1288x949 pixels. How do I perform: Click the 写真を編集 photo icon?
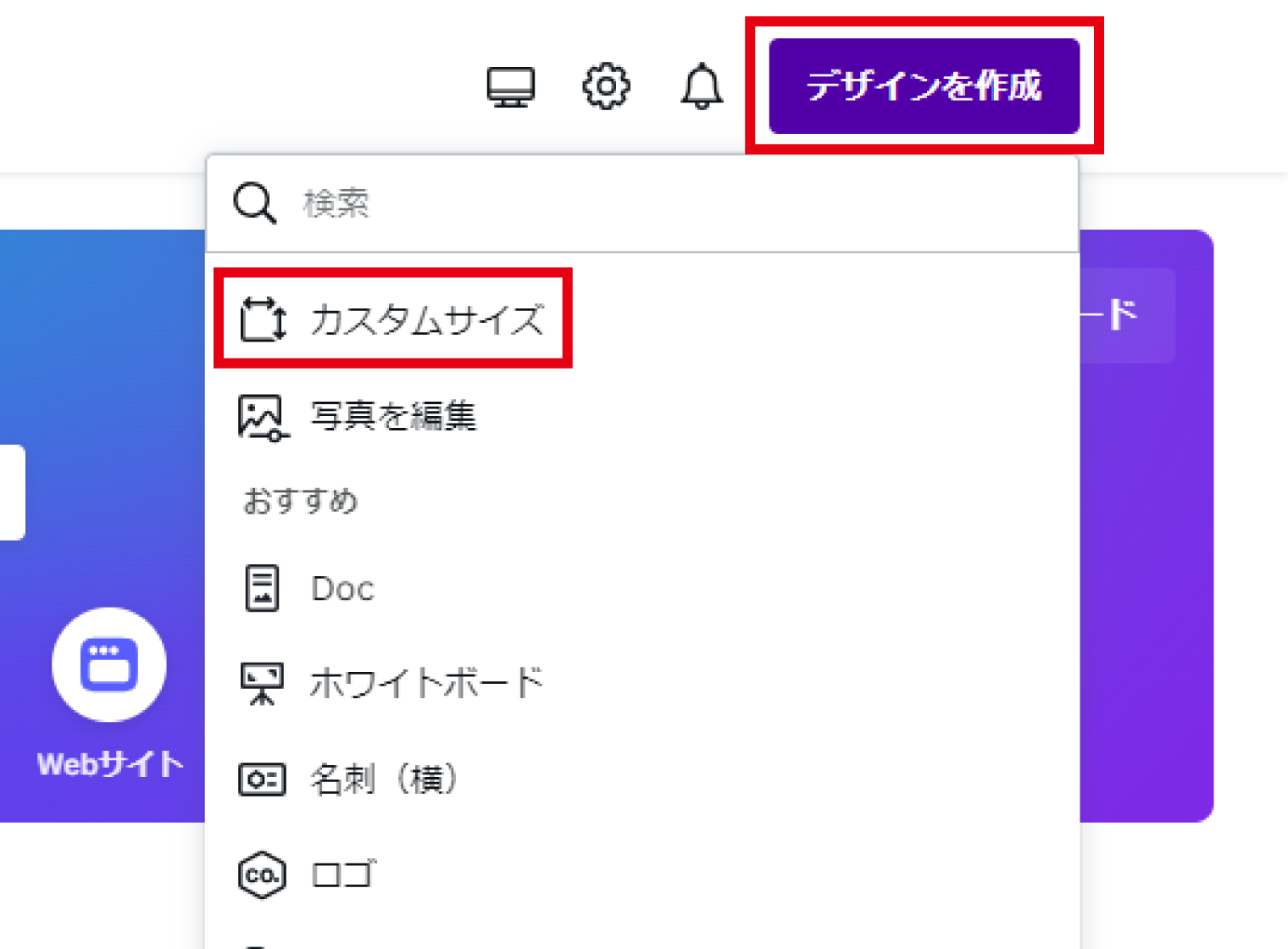262,417
